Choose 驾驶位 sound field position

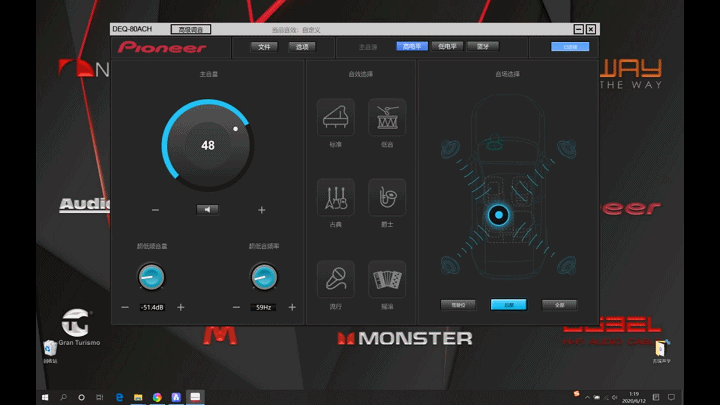pyautogui.click(x=458, y=305)
